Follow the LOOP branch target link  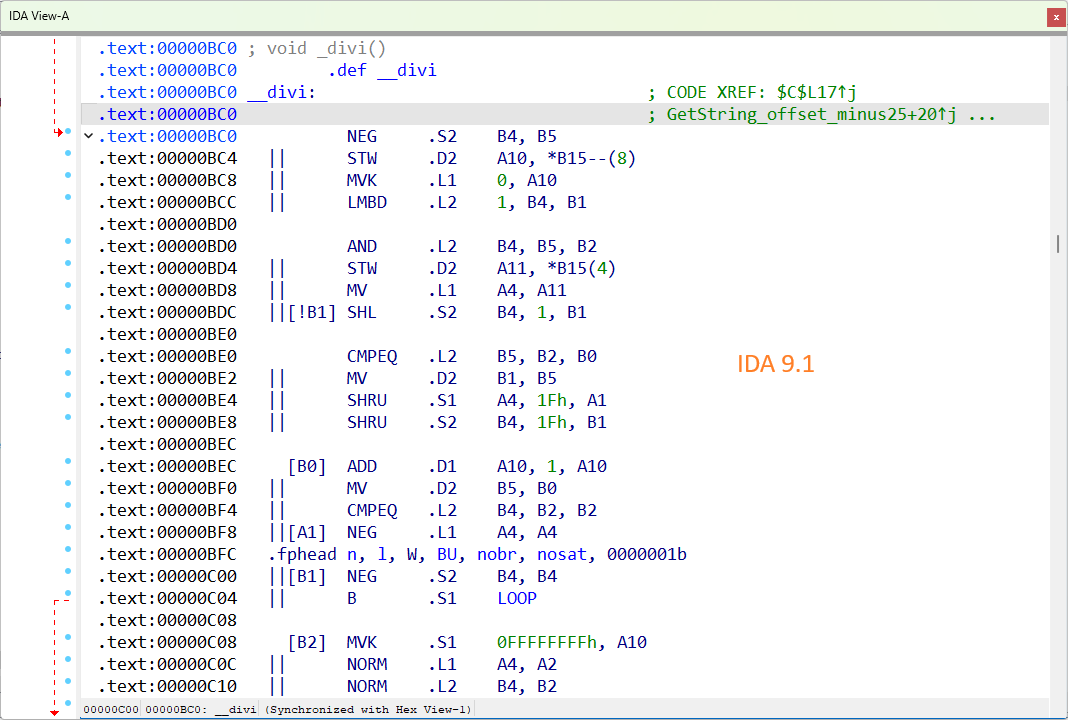click(x=517, y=598)
